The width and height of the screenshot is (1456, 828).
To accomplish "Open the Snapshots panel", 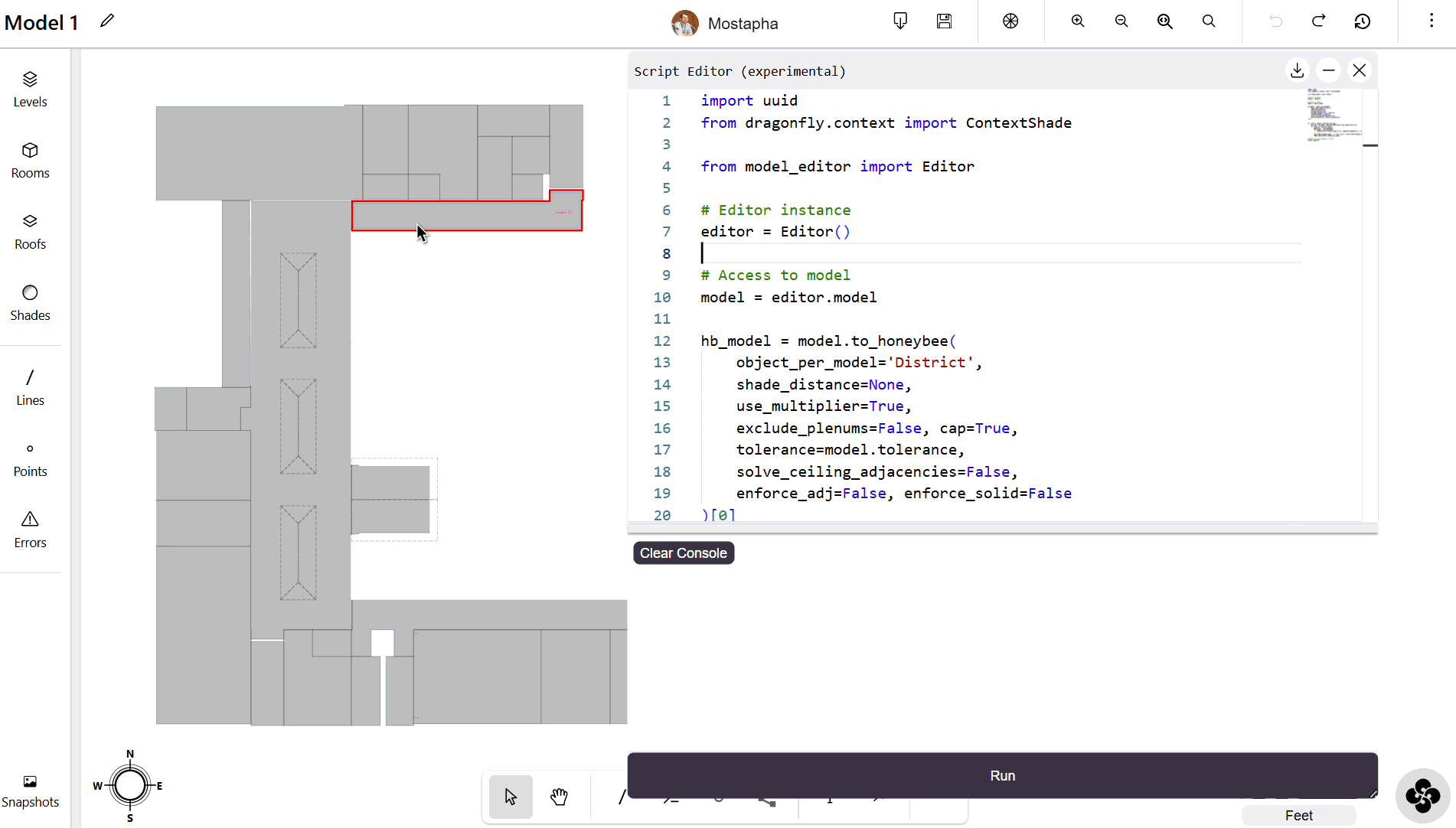I will [x=30, y=791].
